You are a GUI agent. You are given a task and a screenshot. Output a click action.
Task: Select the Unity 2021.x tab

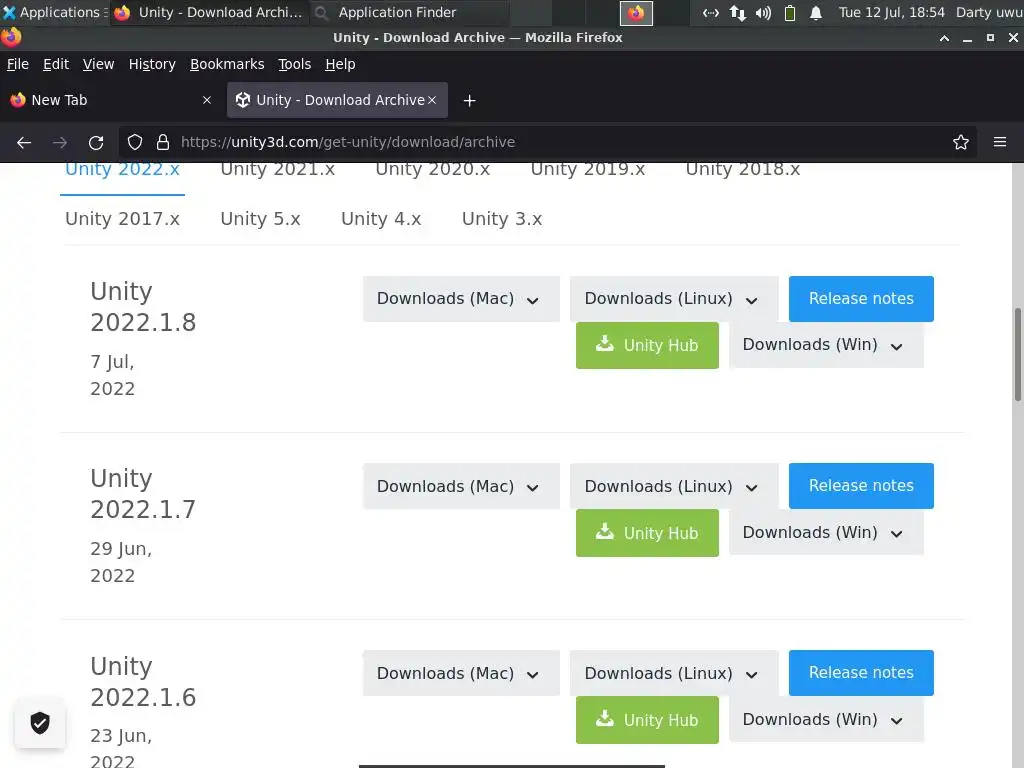(278, 170)
